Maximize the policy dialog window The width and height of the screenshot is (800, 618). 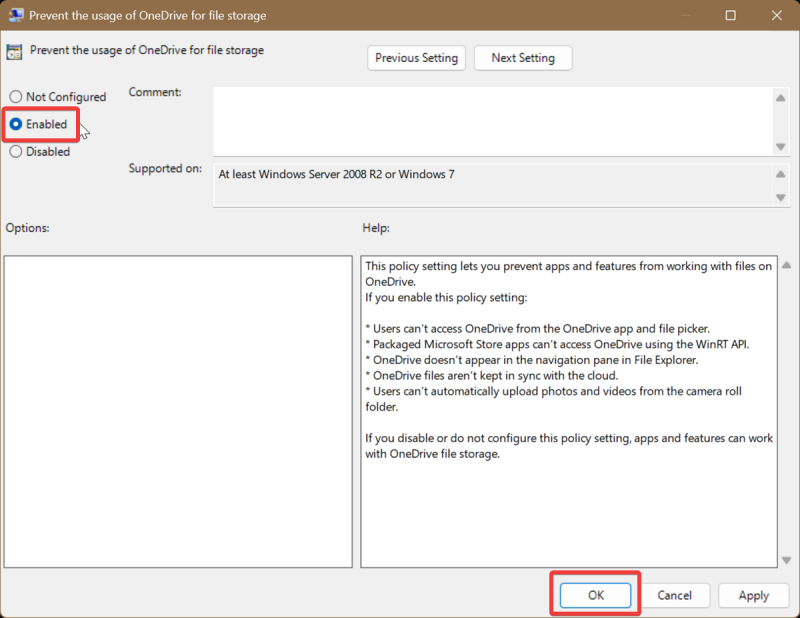(731, 15)
